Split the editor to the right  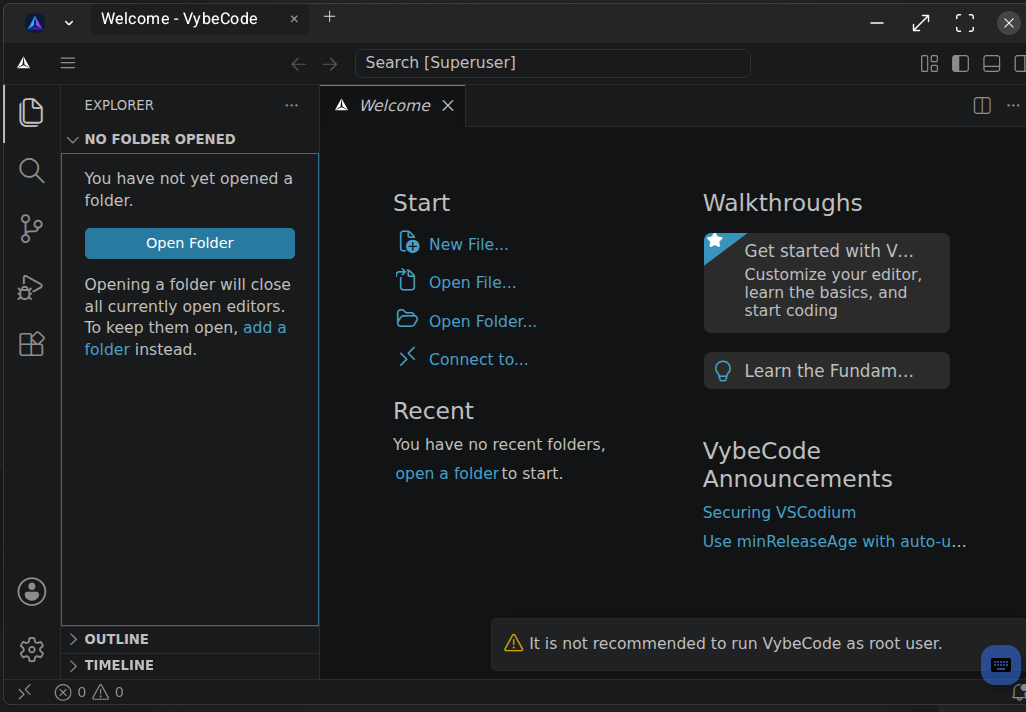click(982, 105)
